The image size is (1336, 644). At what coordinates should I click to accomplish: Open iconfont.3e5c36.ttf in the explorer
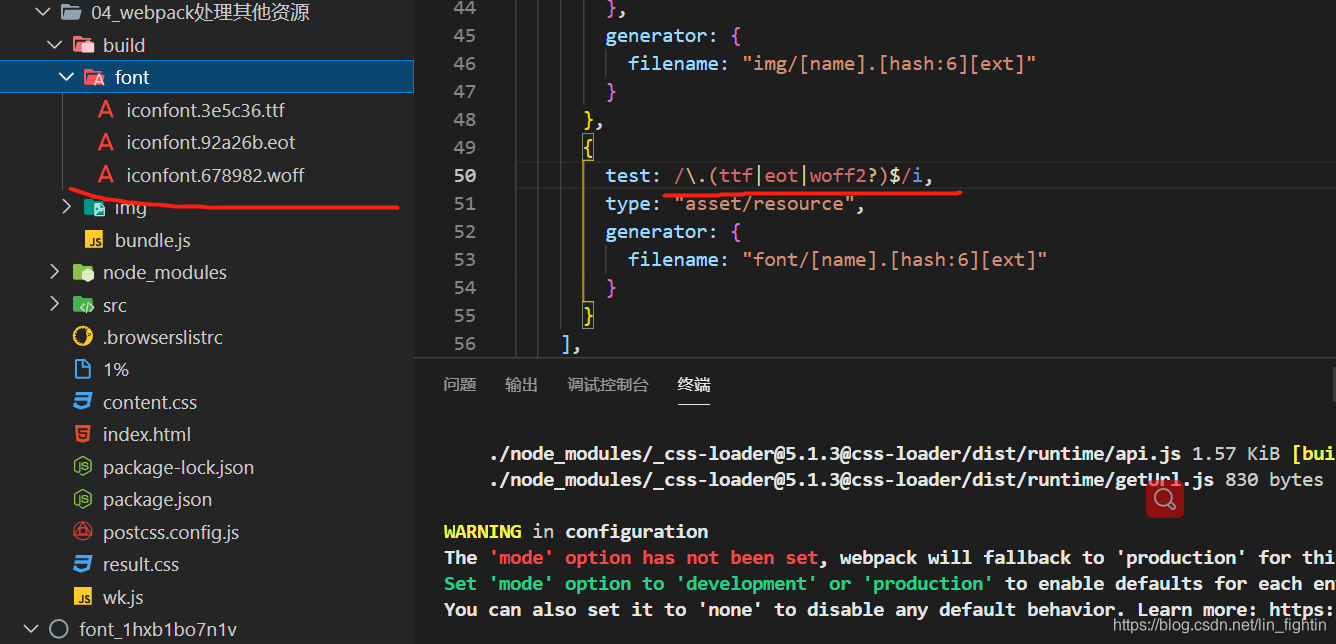pos(206,110)
